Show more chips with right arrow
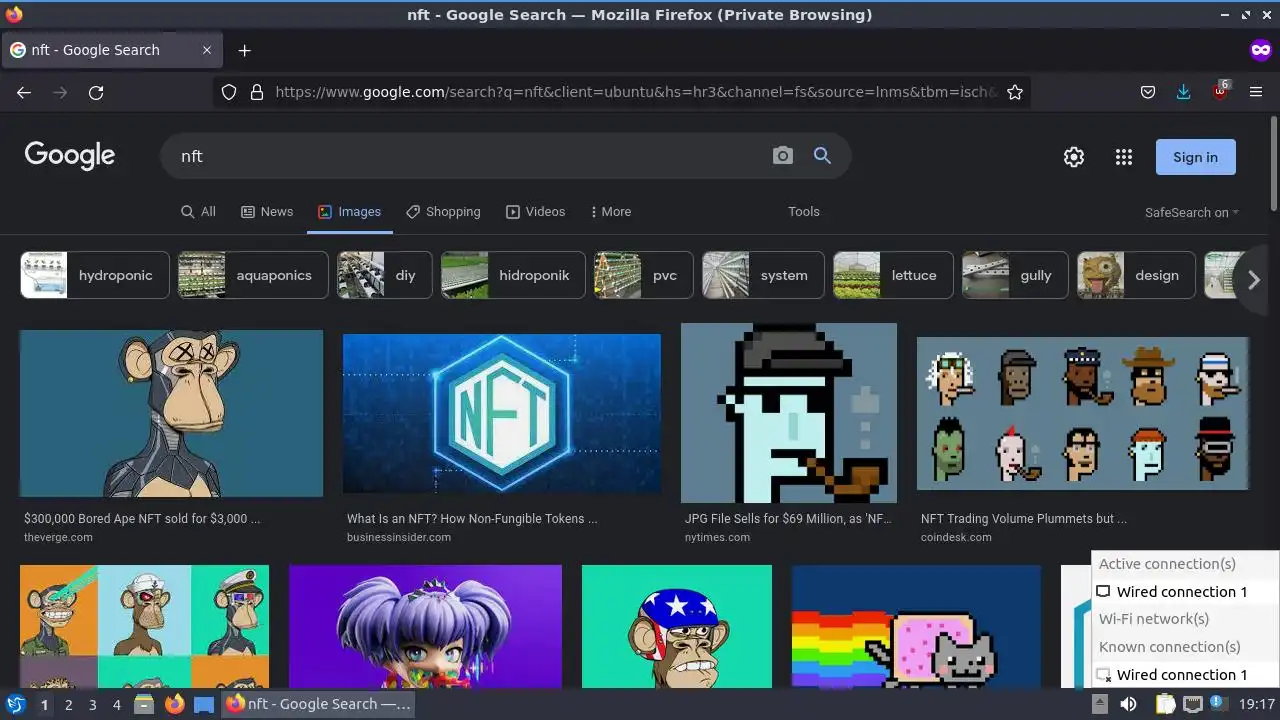1280x720 pixels. (x=1253, y=281)
